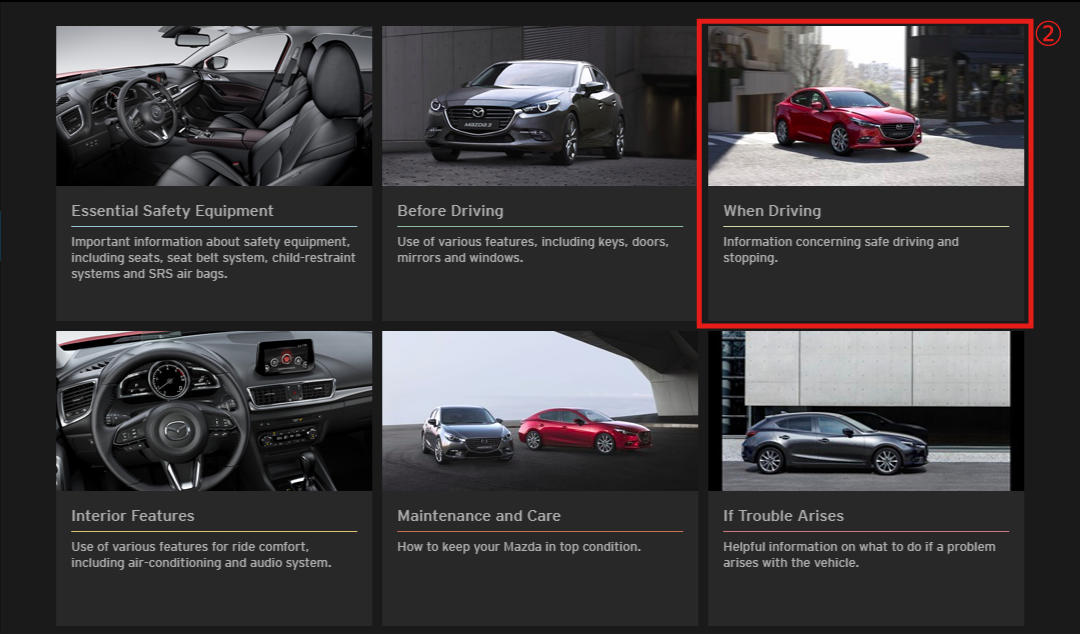
Task: Open the steering wheel Interior Features image
Action: [x=214, y=411]
